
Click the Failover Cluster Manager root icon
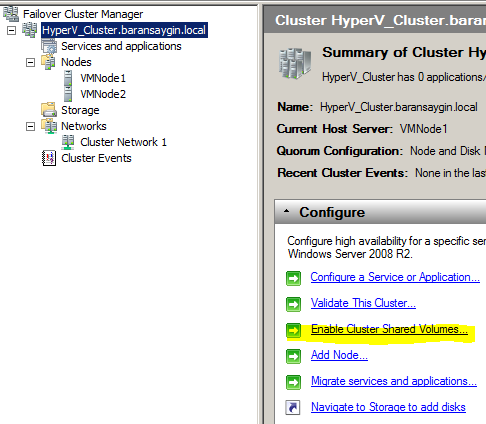point(11,14)
